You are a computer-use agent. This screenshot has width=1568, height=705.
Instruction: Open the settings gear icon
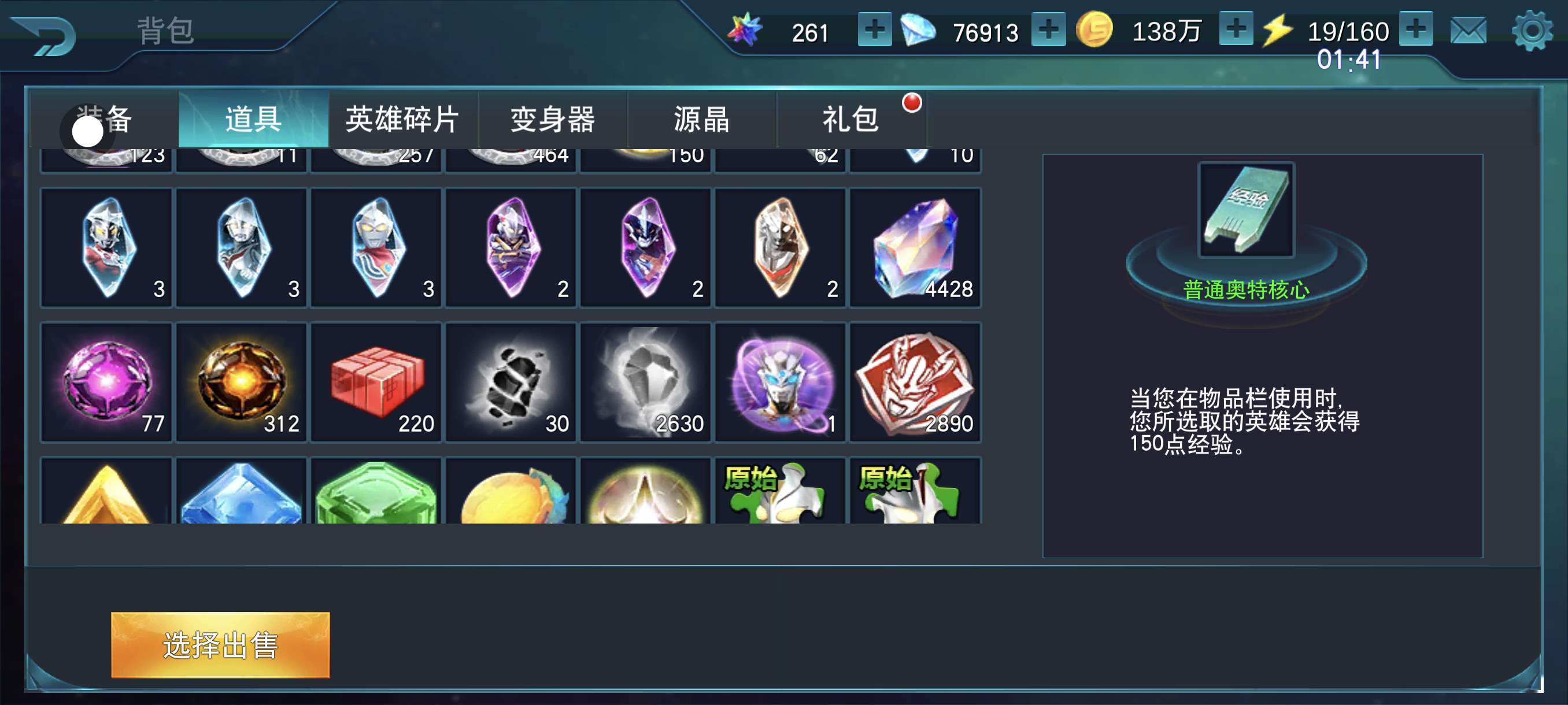pyautogui.click(x=1532, y=31)
